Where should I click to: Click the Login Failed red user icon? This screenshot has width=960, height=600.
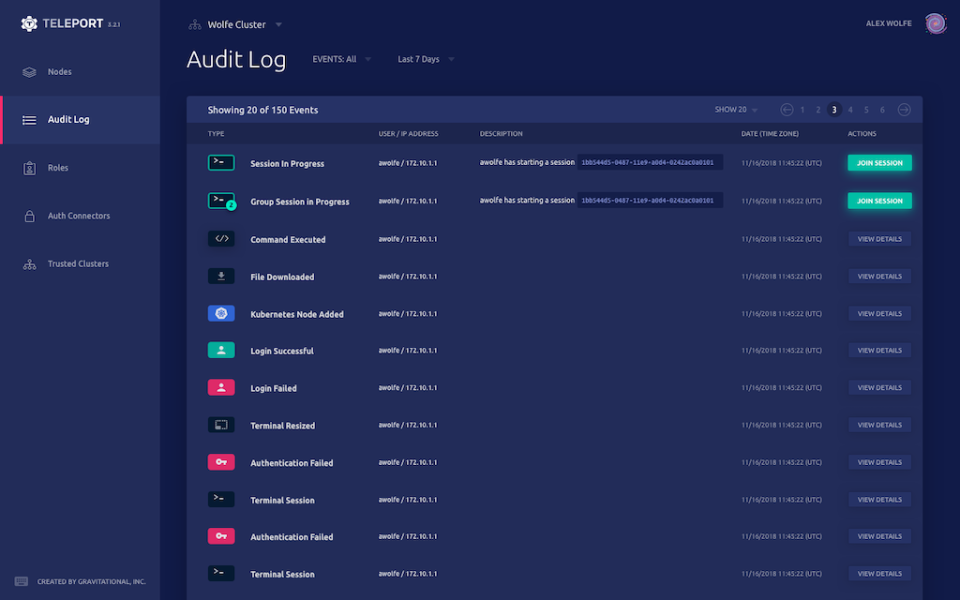(221, 388)
